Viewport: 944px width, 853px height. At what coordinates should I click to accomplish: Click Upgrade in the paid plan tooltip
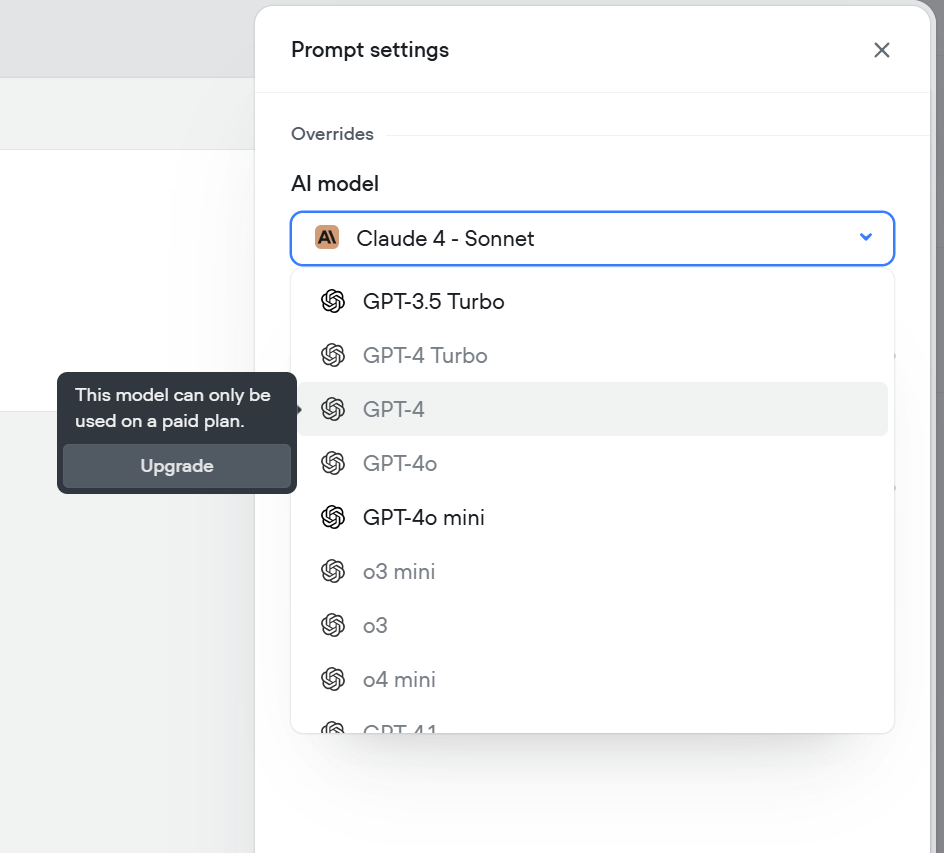[x=177, y=466]
